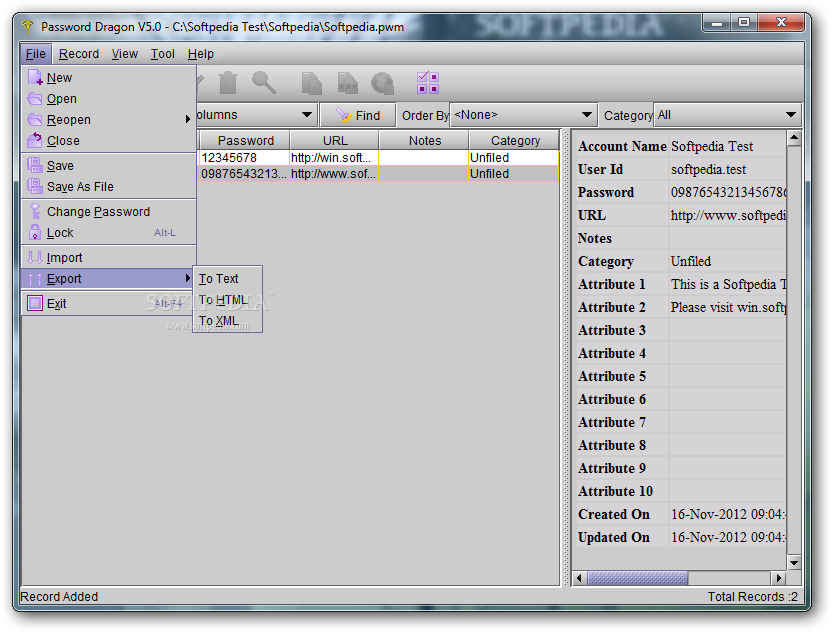
Task: Sort by the Password column header
Action: point(245,141)
